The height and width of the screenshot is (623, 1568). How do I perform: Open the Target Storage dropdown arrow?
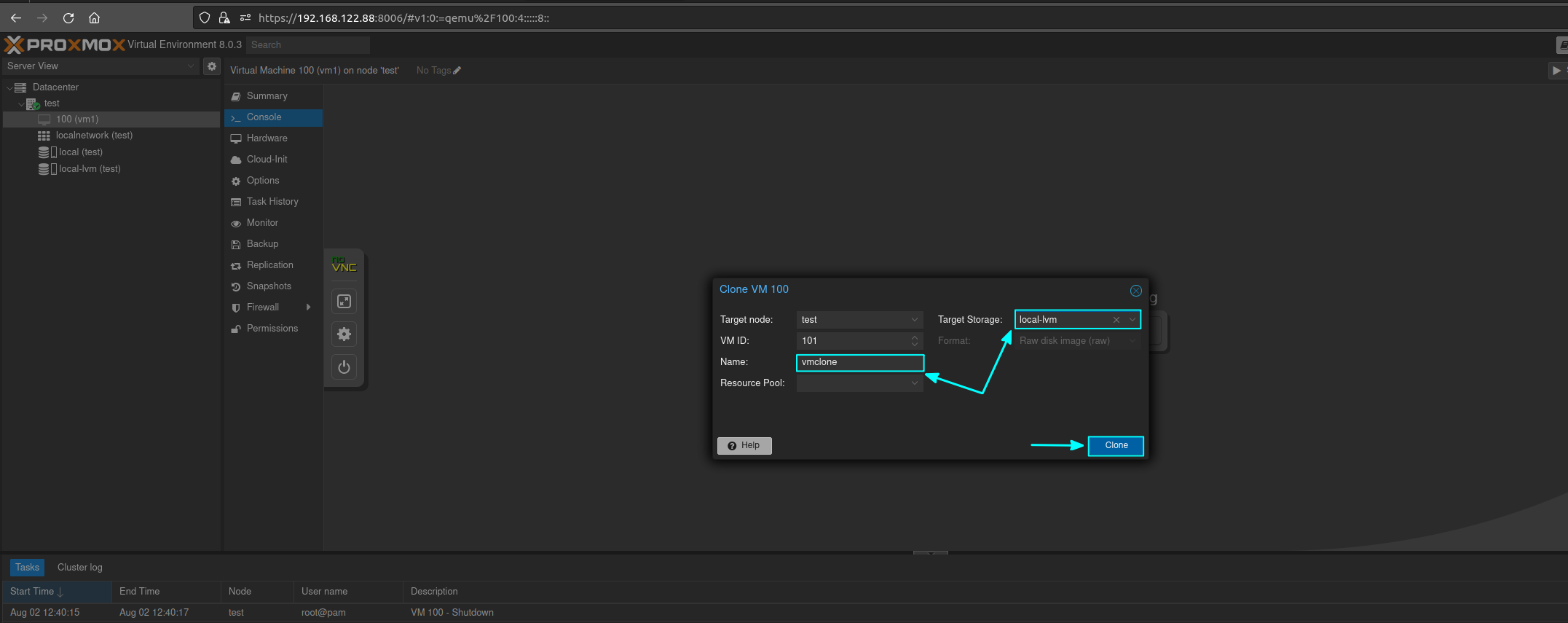1132,320
